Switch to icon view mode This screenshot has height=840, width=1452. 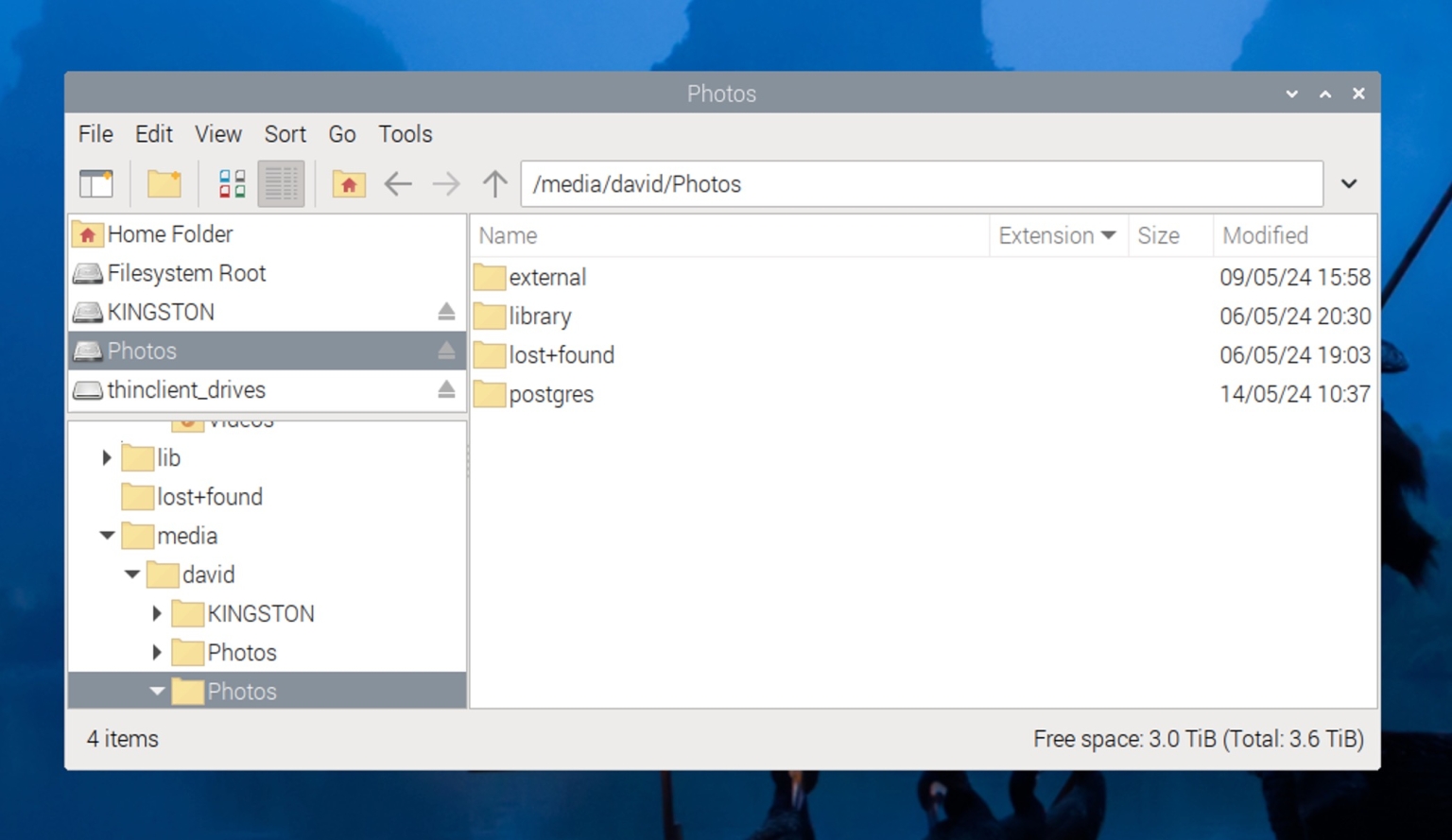point(230,183)
